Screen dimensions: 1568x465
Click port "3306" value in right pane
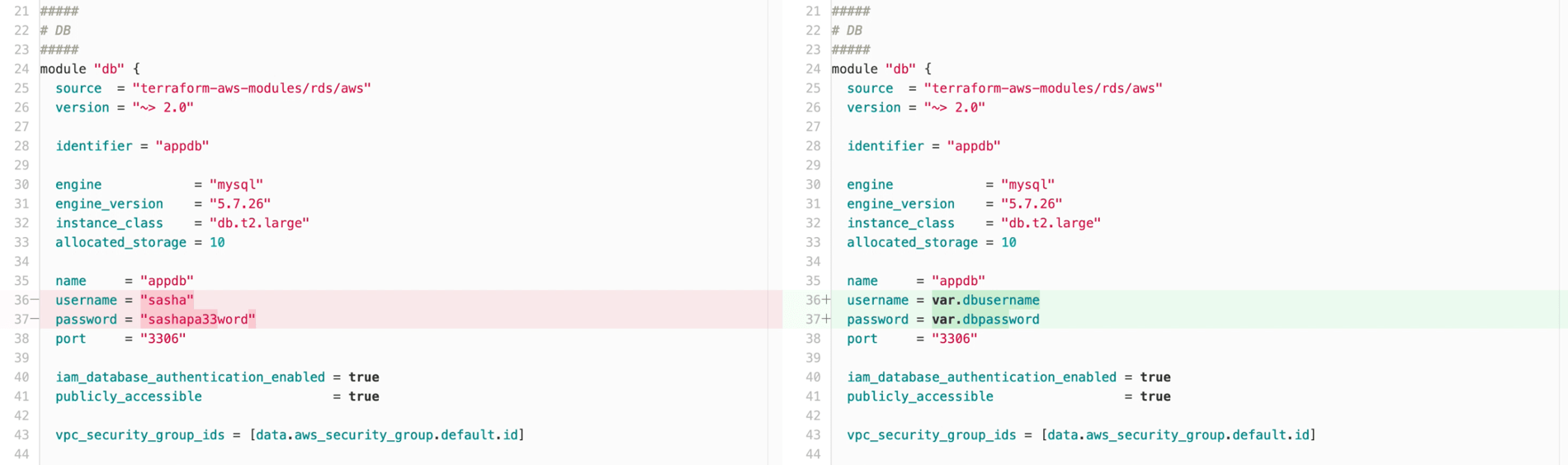pyautogui.click(x=954, y=339)
